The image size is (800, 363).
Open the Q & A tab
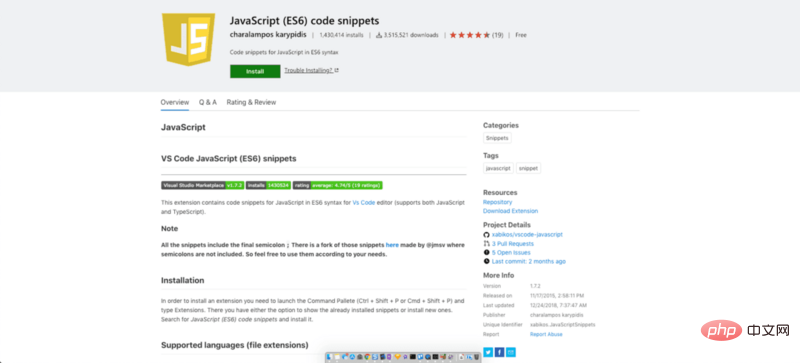(208, 102)
